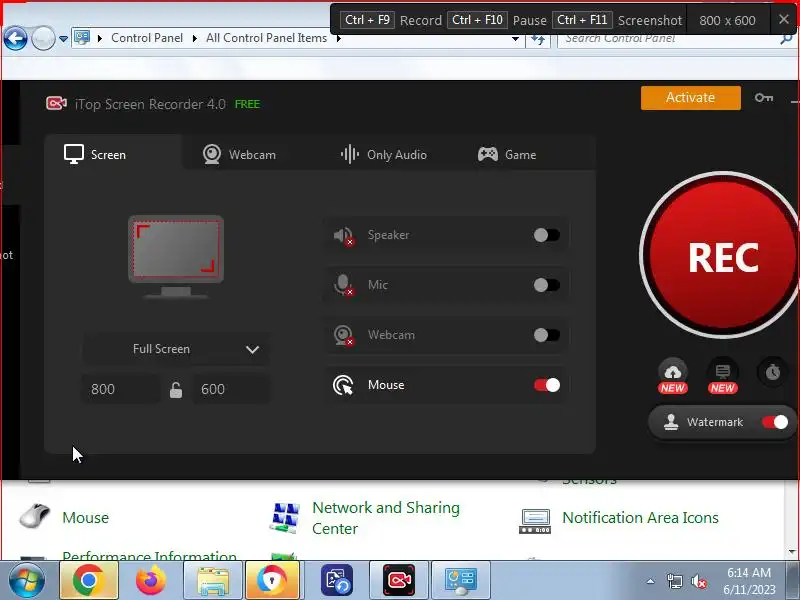Click the Back arrow in Control Panel

coord(15,38)
